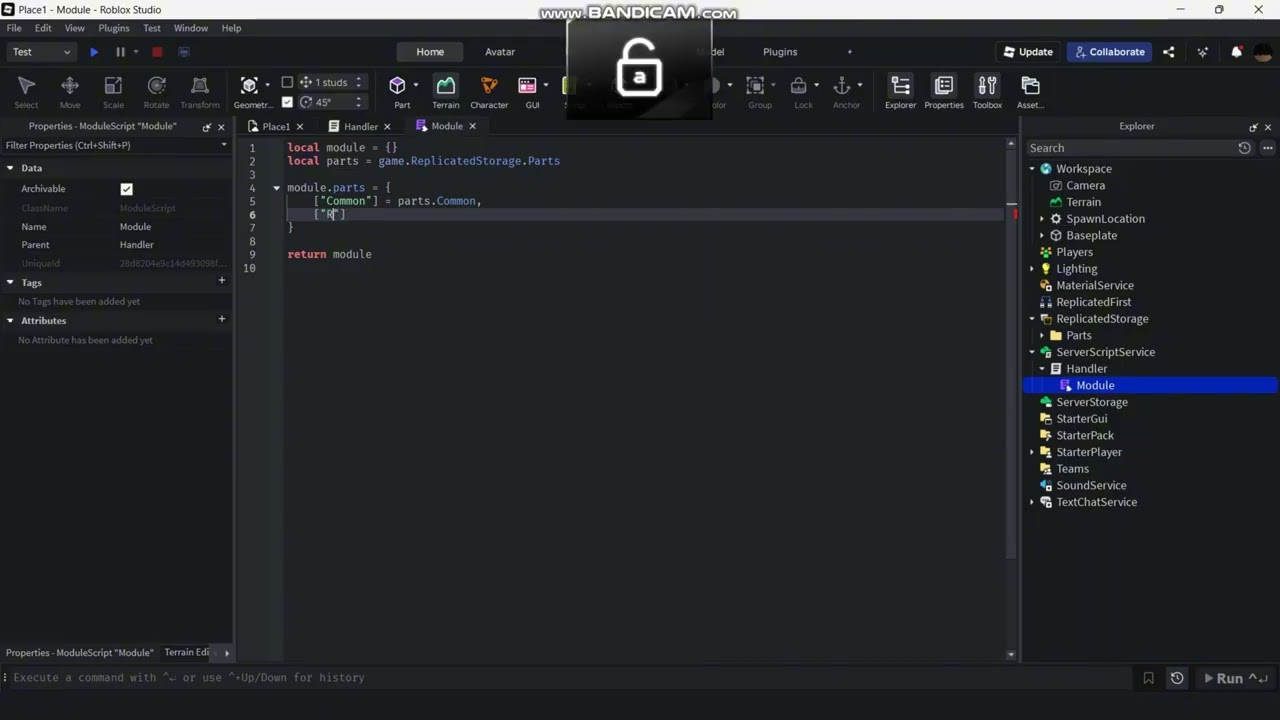
Task: Open Explorer search options menu
Action: (x=1267, y=148)
